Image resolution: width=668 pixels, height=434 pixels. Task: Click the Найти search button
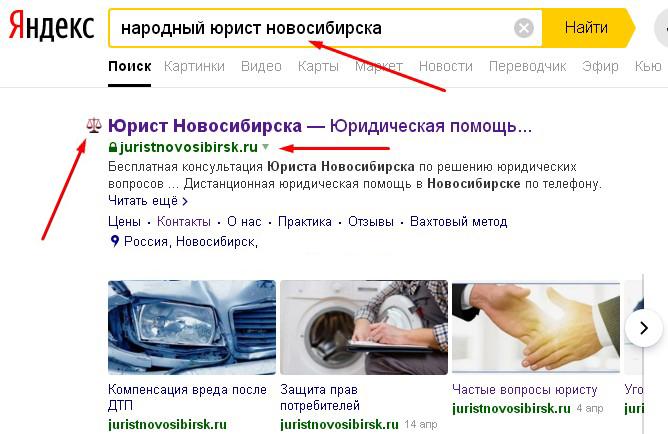pos(586,28)
